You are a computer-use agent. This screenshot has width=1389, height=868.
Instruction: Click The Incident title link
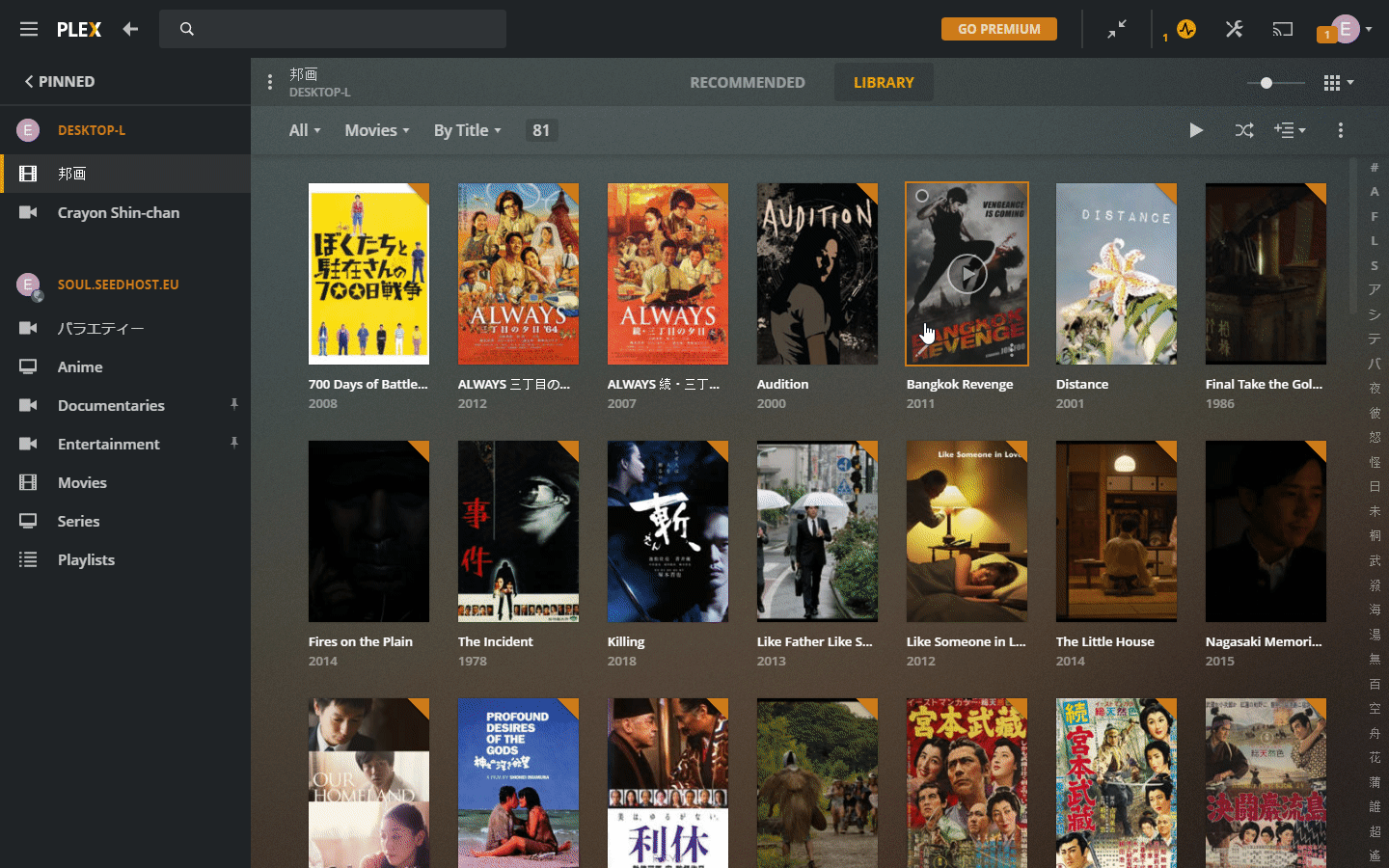click(496, 641)
